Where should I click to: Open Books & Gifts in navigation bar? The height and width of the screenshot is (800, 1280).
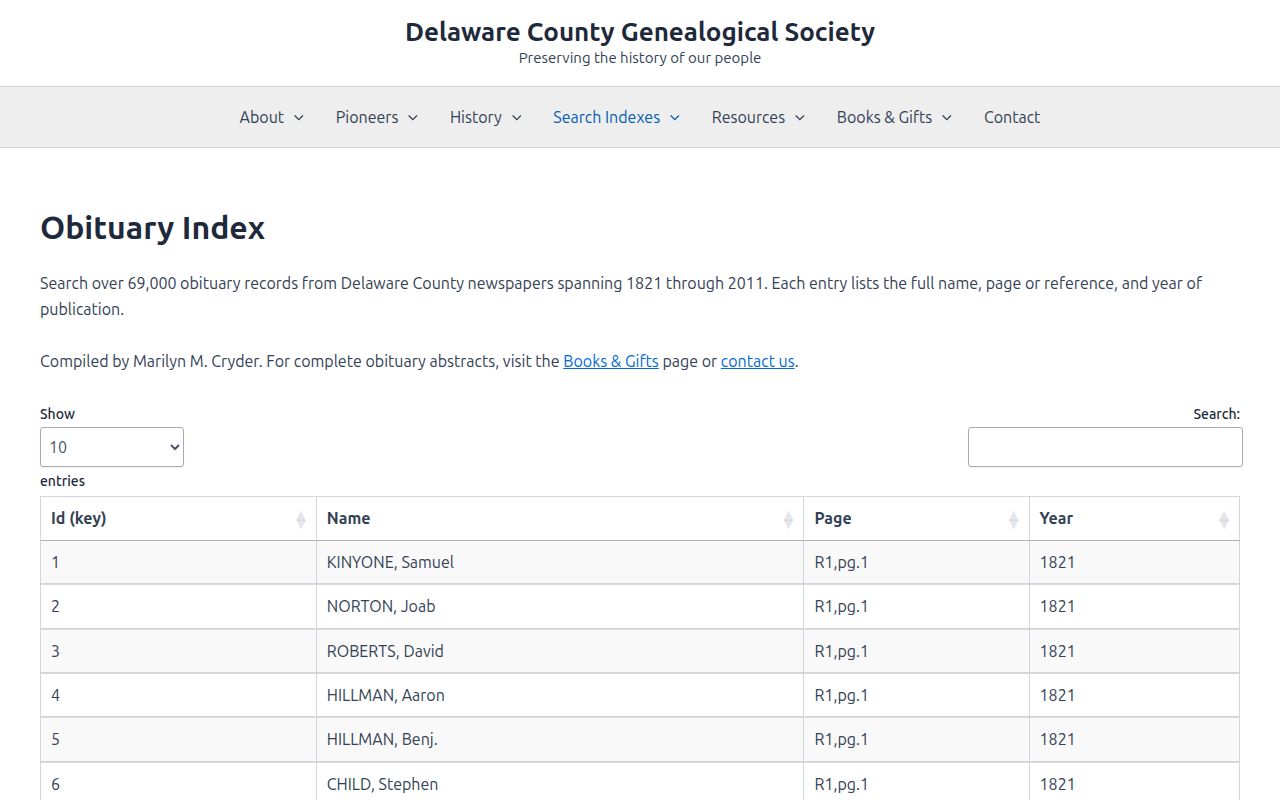884,117
